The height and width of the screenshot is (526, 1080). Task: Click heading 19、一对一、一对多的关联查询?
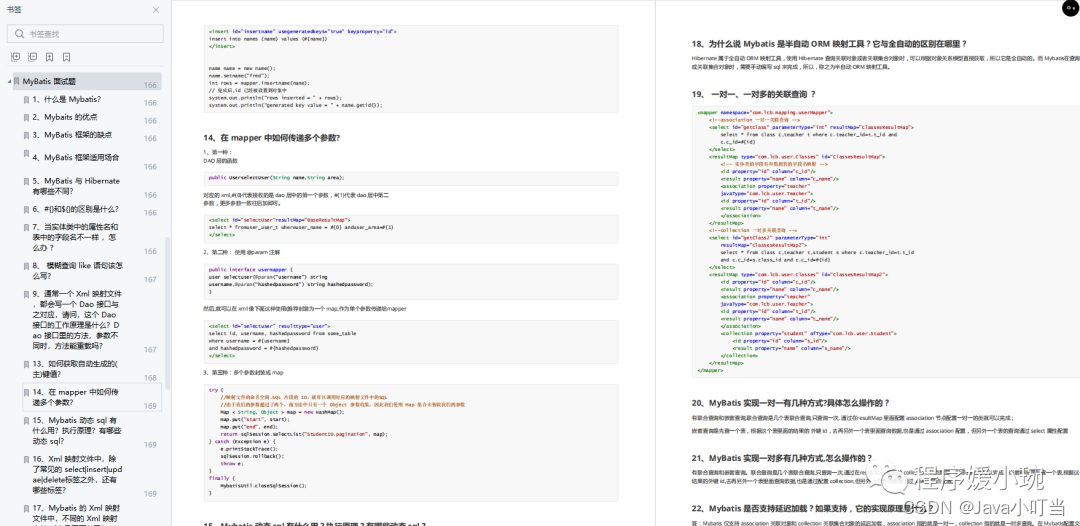pyautogui.click(x=754, y=94)
